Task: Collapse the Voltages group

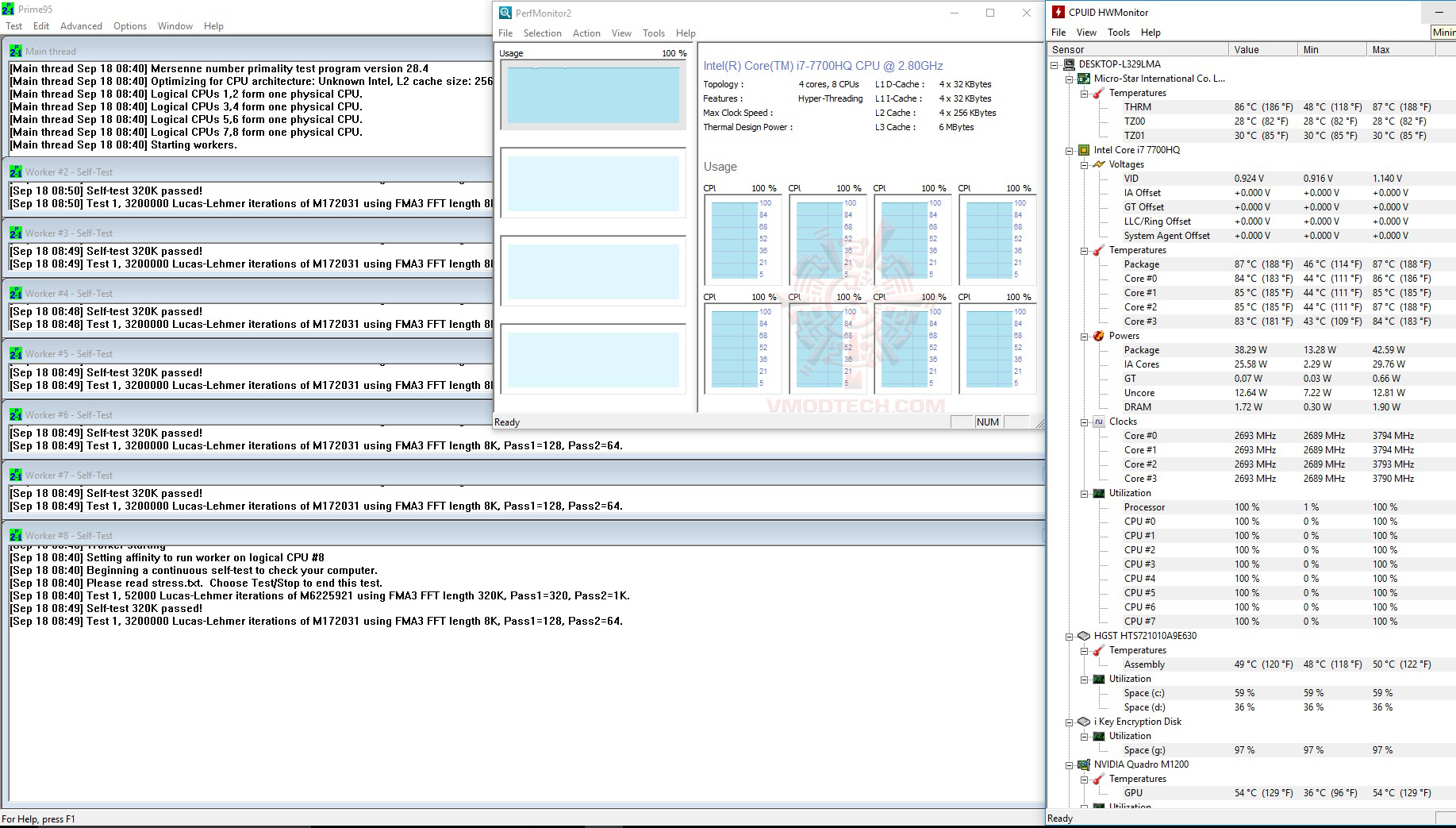Action: tap(1085, 164)
